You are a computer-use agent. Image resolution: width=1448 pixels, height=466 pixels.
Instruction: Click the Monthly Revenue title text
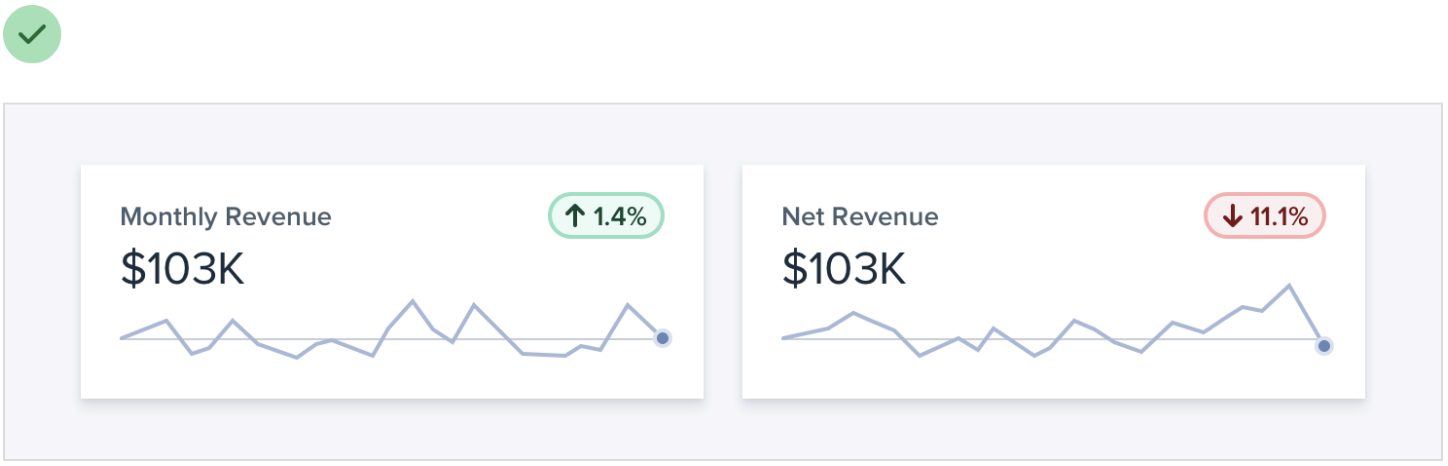225,216
